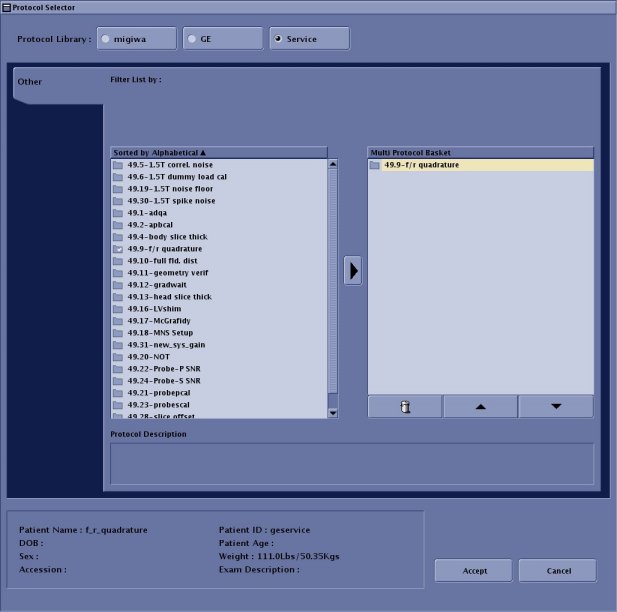Click window menu icon in Protocol Selector title bar
The width and height of the screenshot is (617, 612).
click(6, 6)
